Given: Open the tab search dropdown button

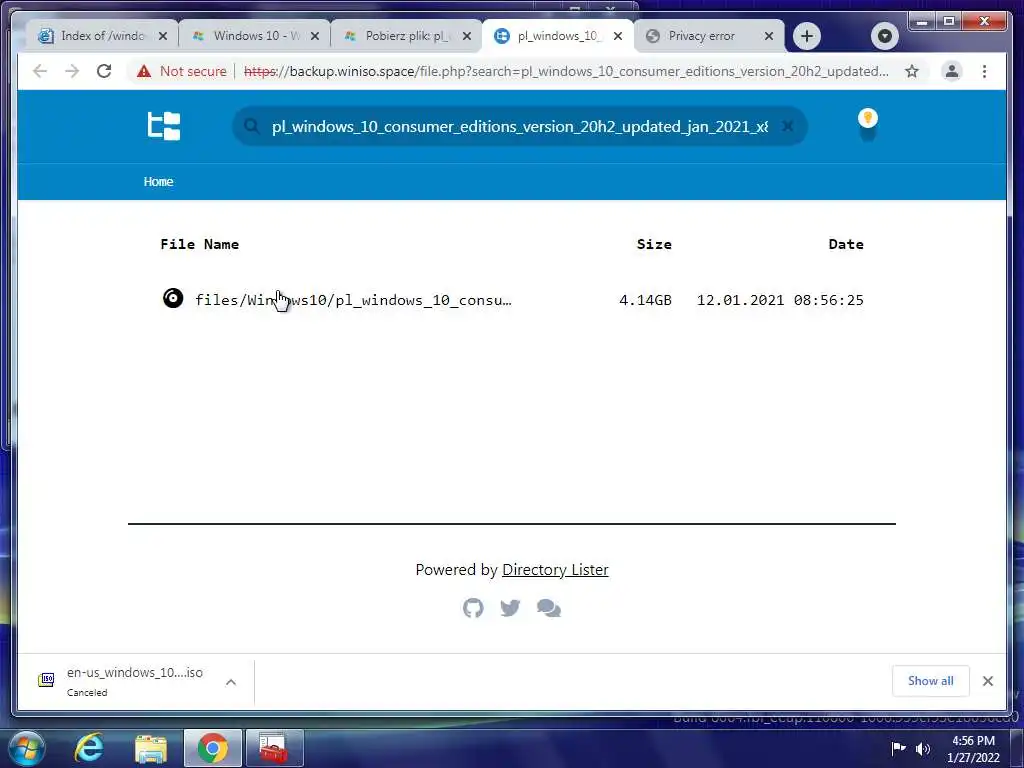Looking at the screenshot, I should (885, 36).
